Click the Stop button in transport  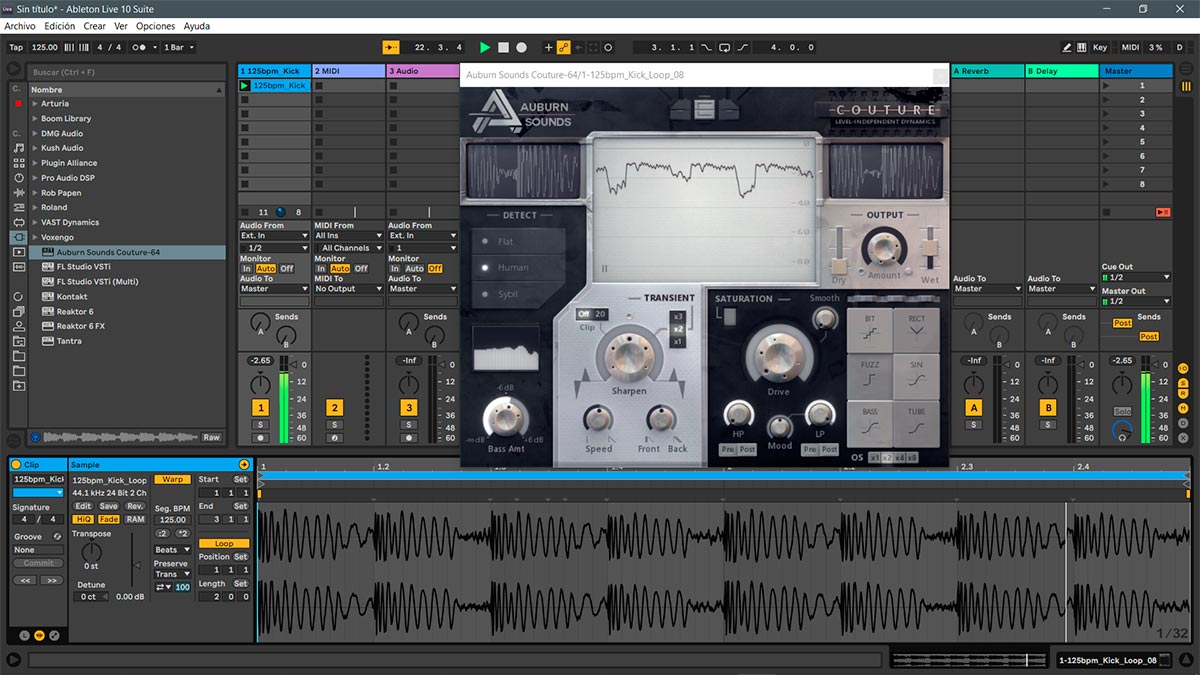pyautogui.click(x=503, y=47)
